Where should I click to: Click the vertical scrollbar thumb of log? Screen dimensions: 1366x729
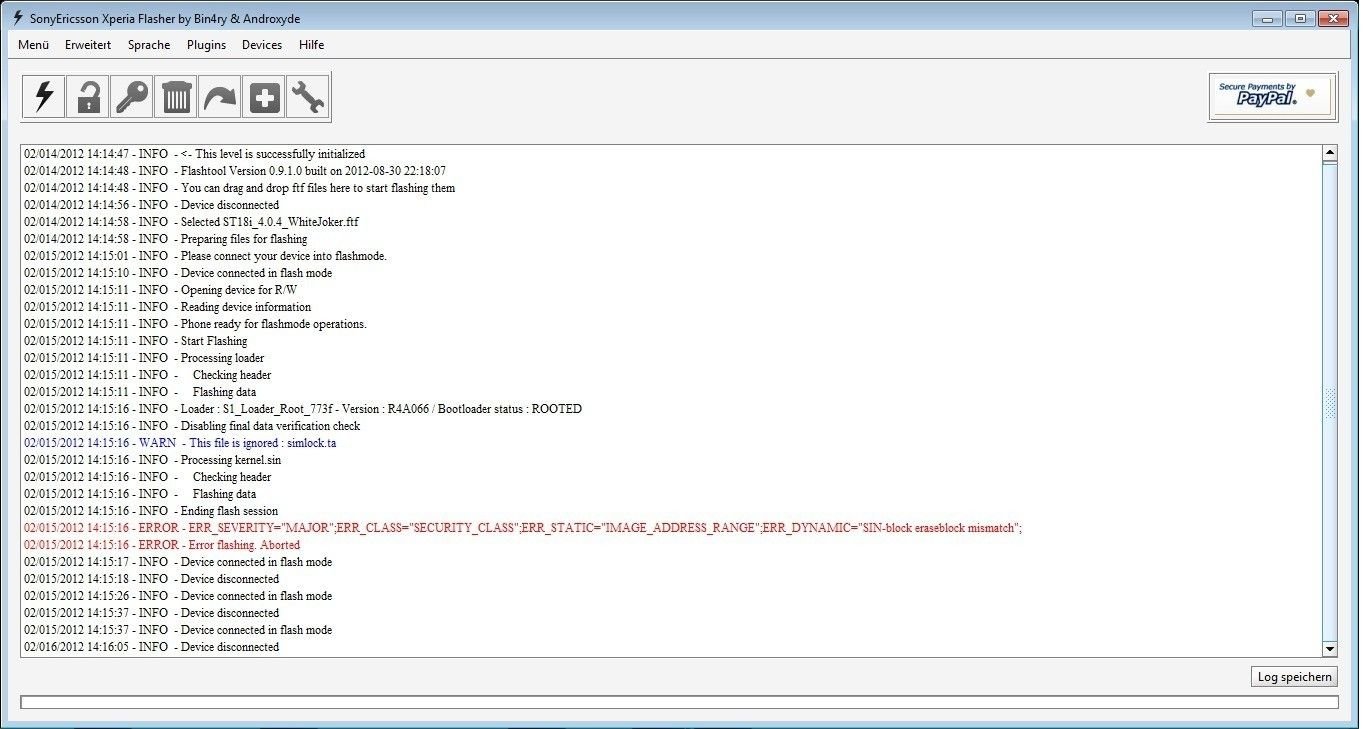1330,402
